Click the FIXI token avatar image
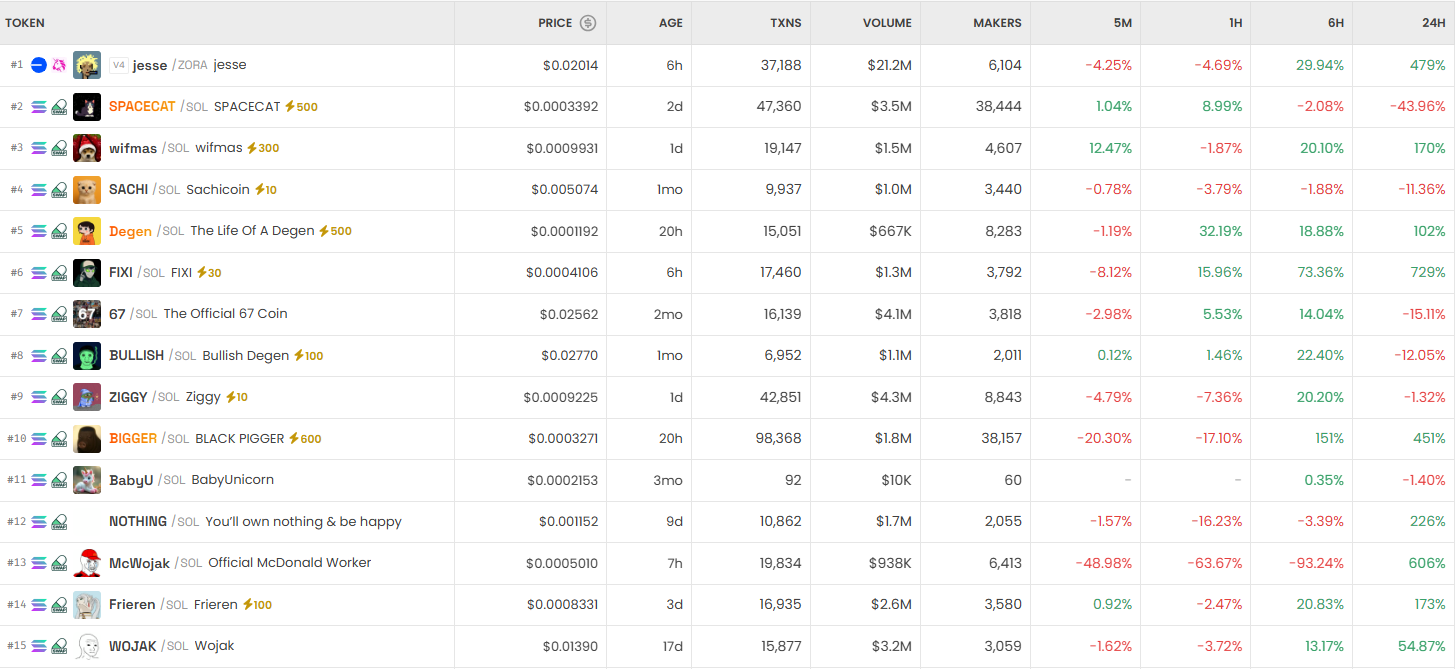This screenshot has width=1455, height=669. [87, 273]
